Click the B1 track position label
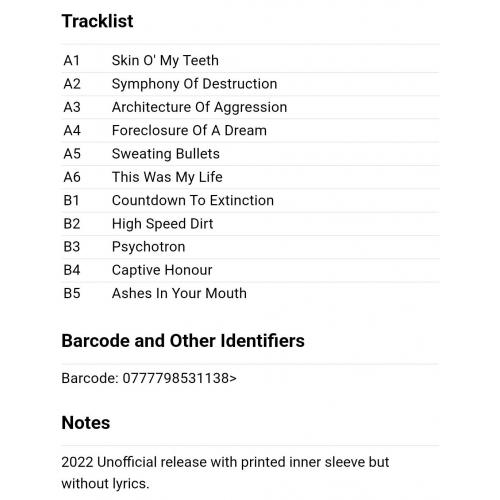The width and height of the screenshot is (500, 500). tap(72, 201)
